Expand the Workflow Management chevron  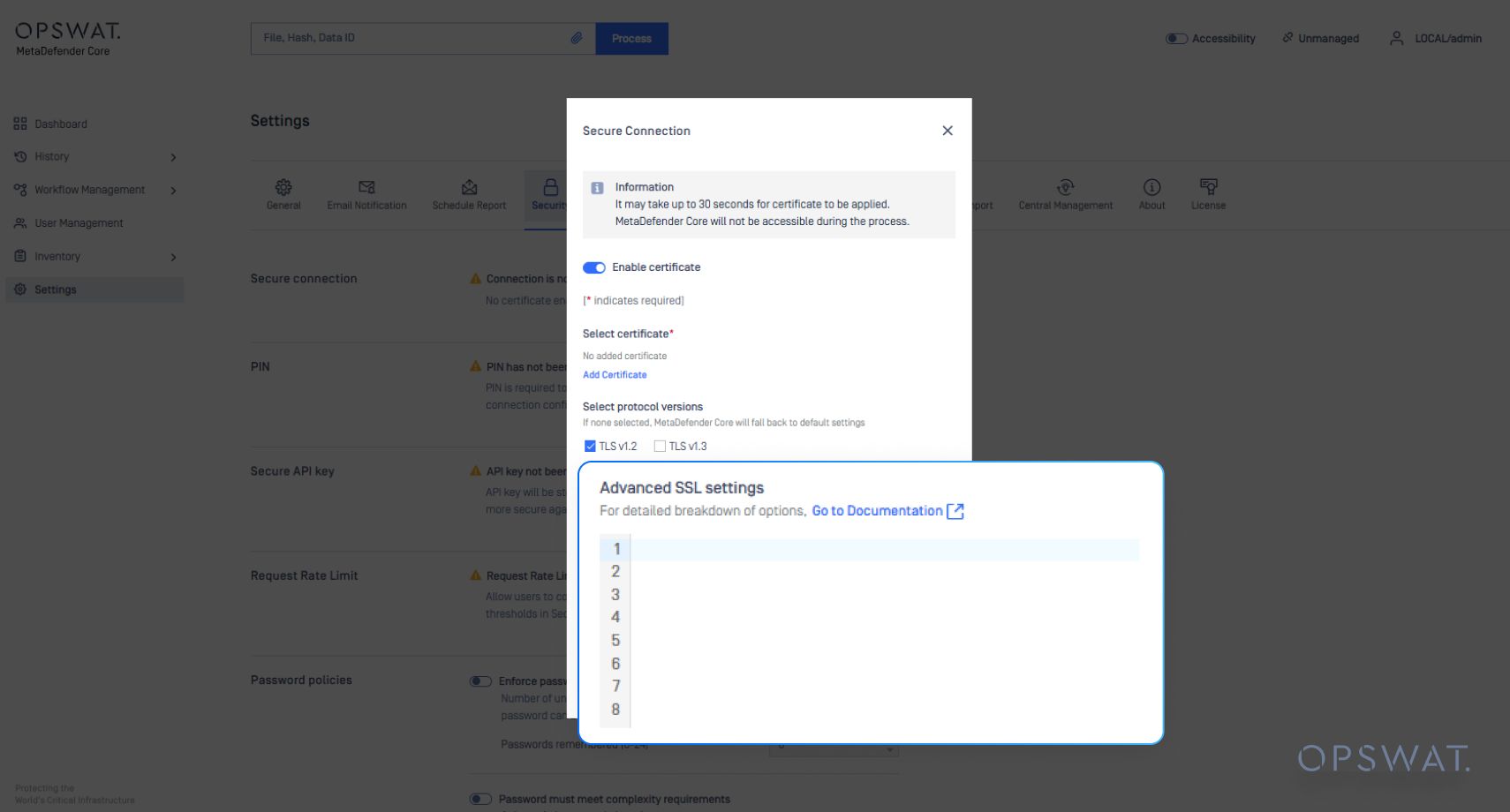click(x=173, y=190)
